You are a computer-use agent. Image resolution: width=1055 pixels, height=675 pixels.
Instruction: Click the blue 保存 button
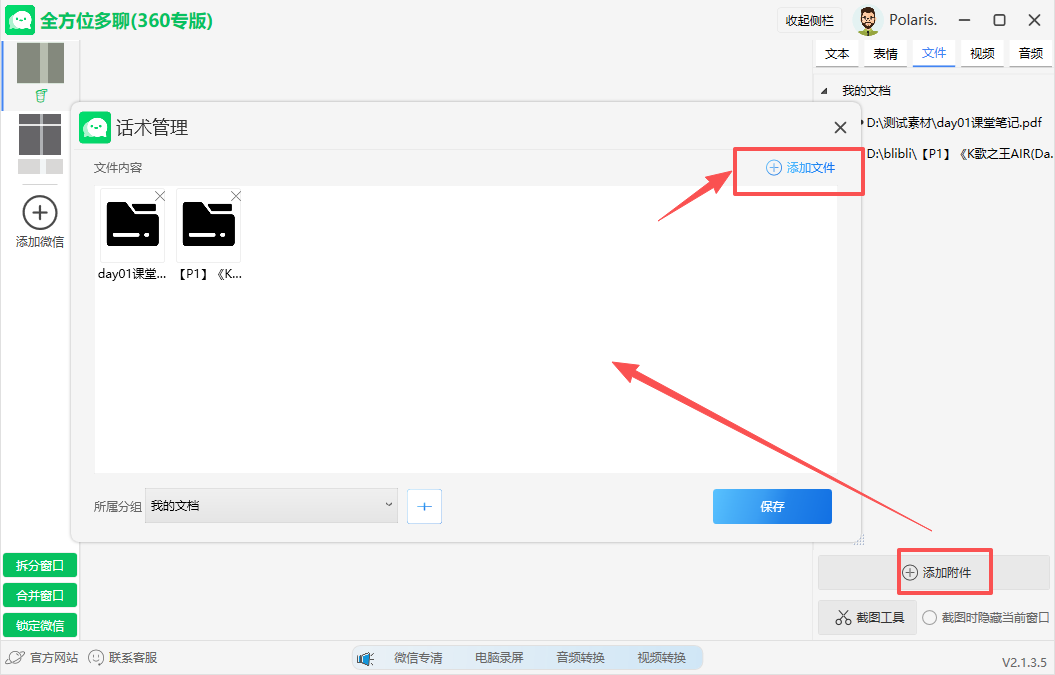pyautogui.click(x=772, y=507)
